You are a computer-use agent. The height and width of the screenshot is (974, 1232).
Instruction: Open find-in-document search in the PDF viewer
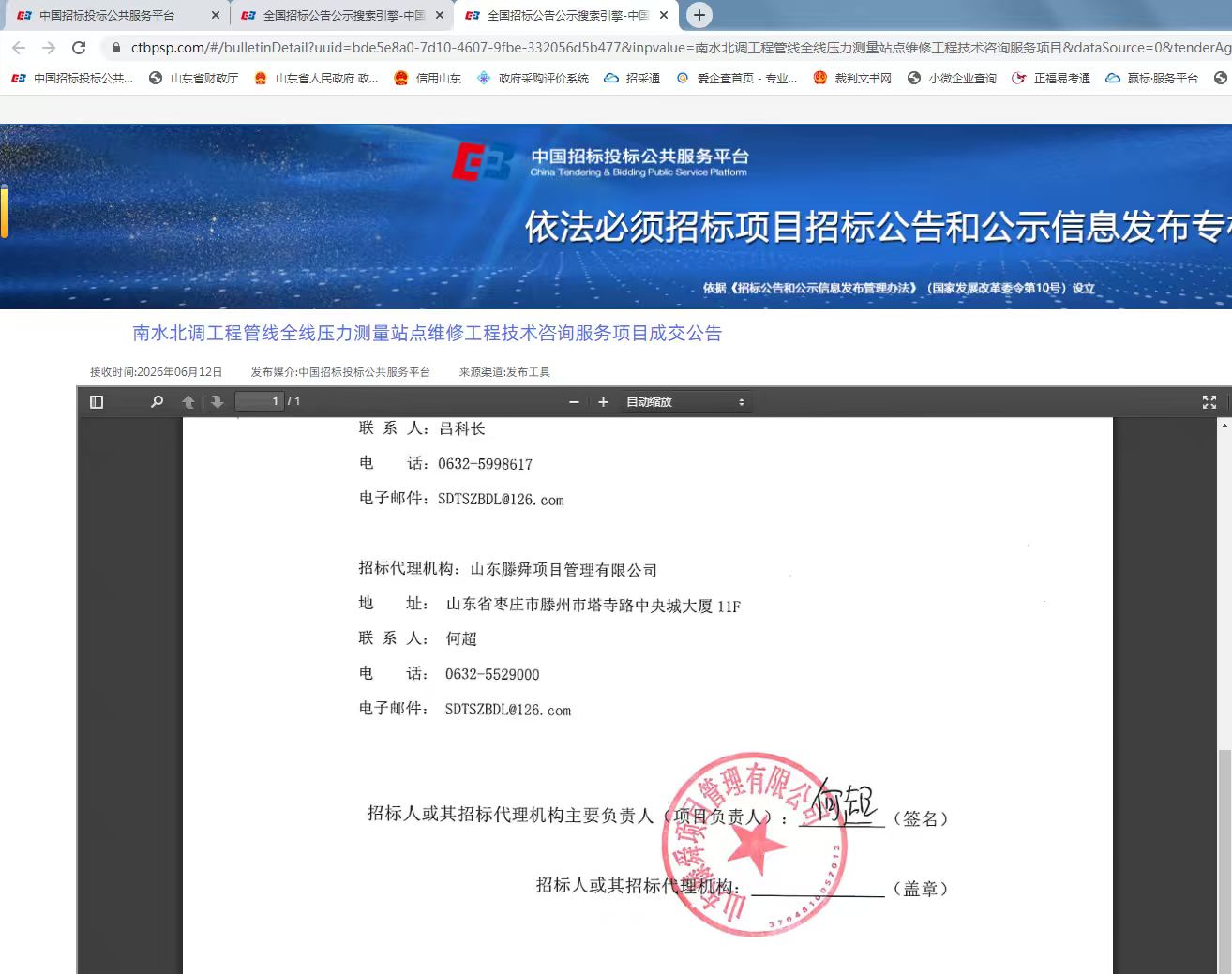click(x=157, y=401)
